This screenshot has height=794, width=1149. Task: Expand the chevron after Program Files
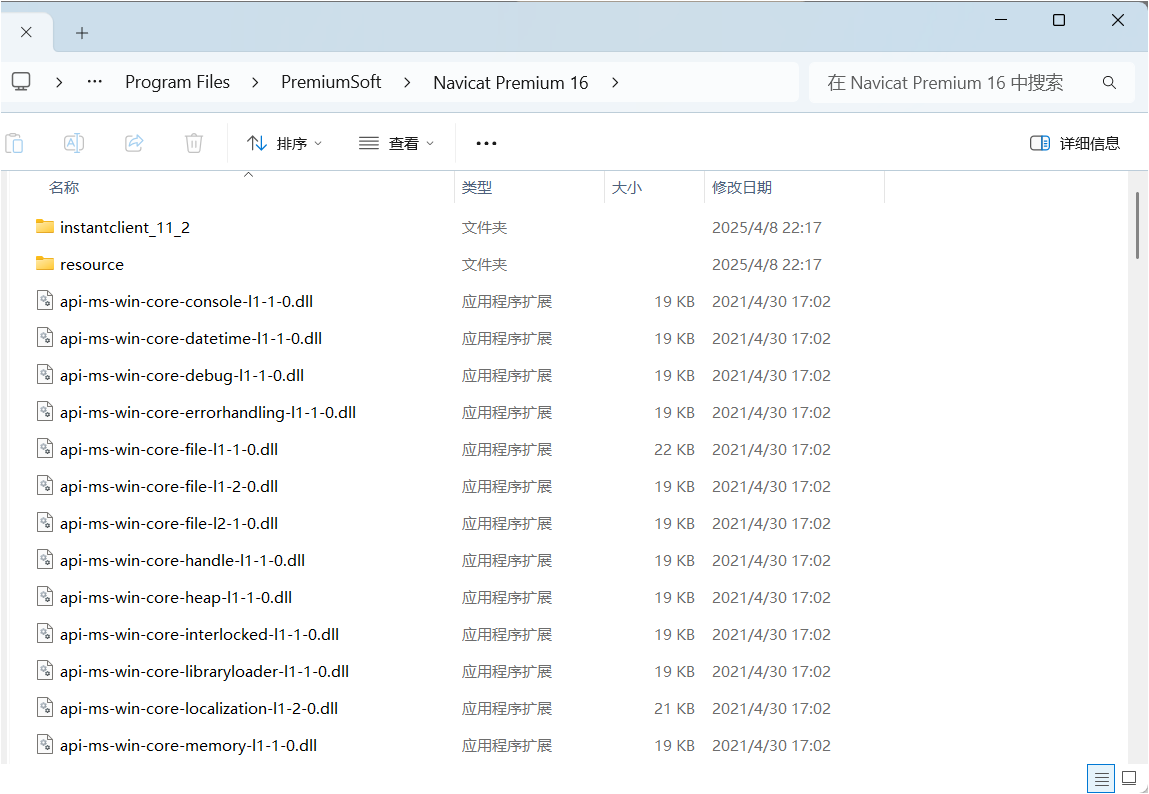pyautogui.click(x=255, y=83)
